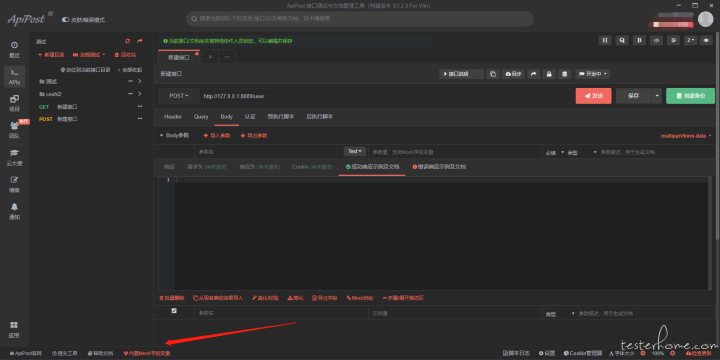Click 新建目录 in project panel
The image size is (720, 360).
pos(51,55)
